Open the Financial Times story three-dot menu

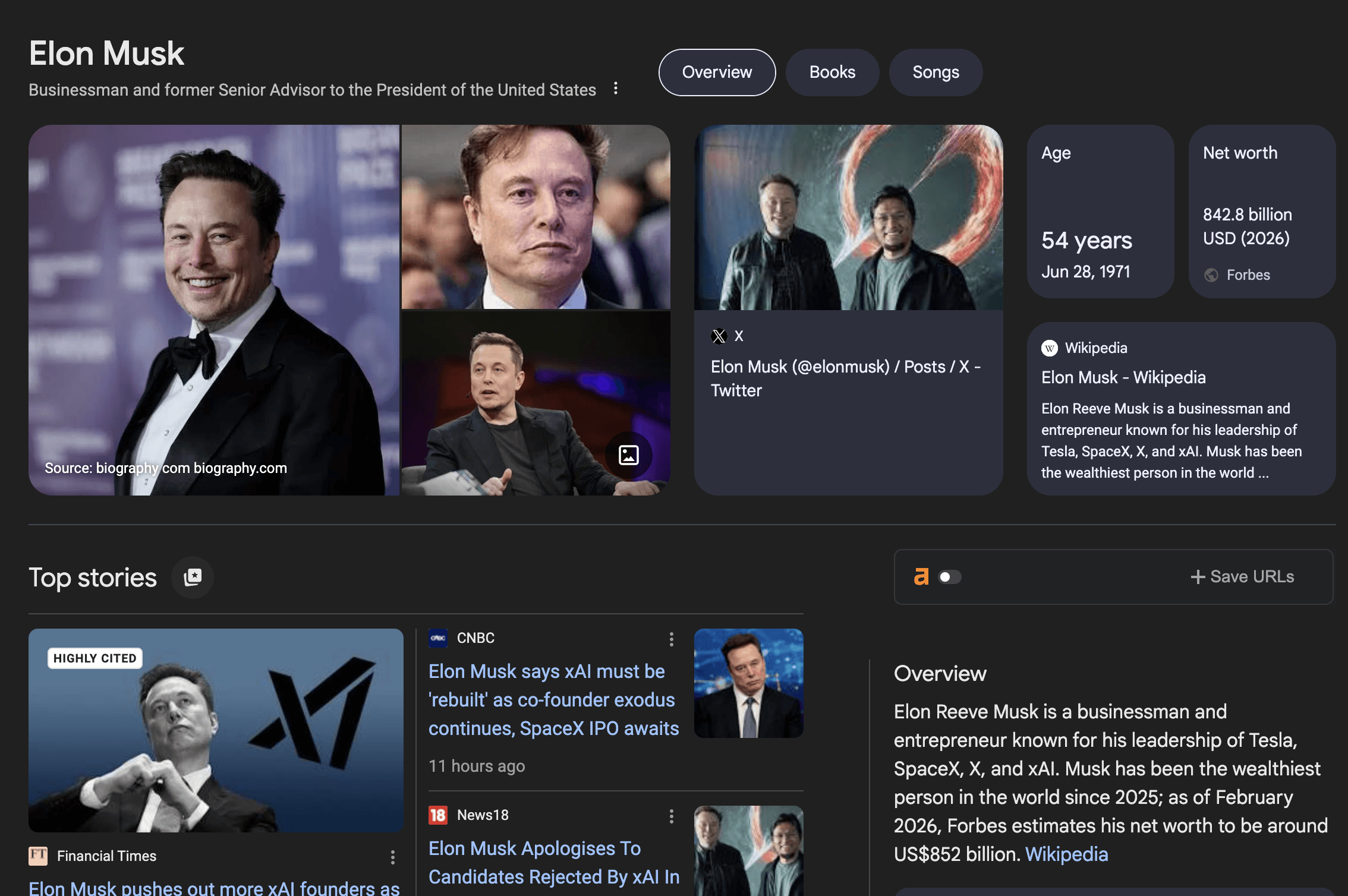(392, 857)
